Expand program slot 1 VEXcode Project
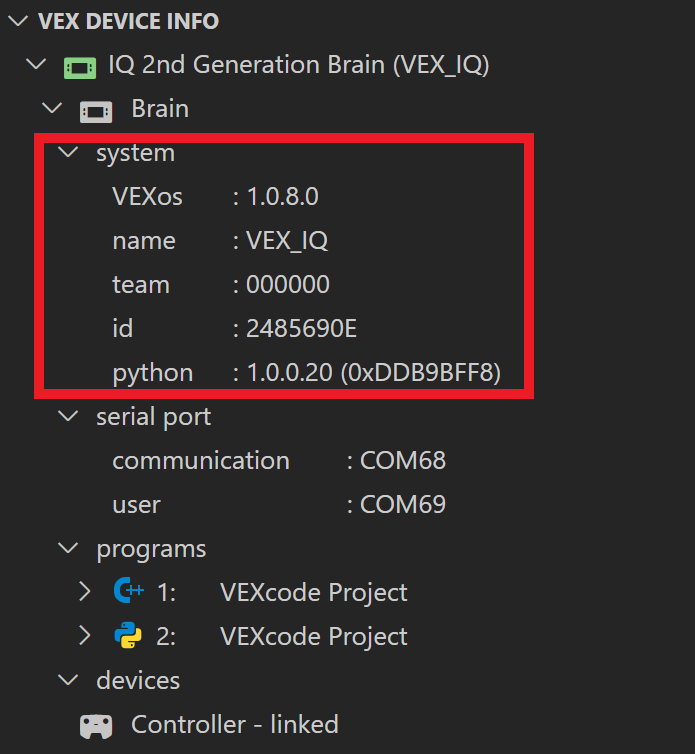Image resolution: width=695 pixels, height=754 pixels. tap(86, 592)
